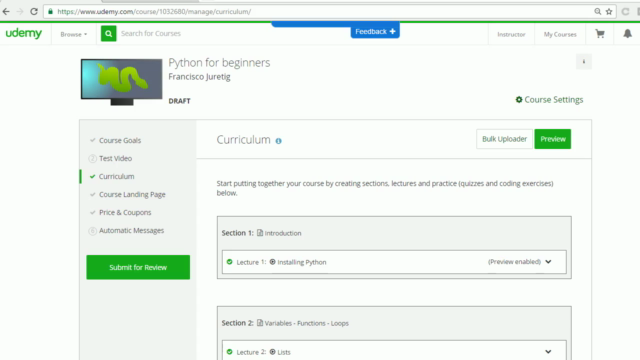Click the secure padlock icon in address bar
The height and width of the screenshot is (360, 640).
pyautogui.click(x=50, y=11)
